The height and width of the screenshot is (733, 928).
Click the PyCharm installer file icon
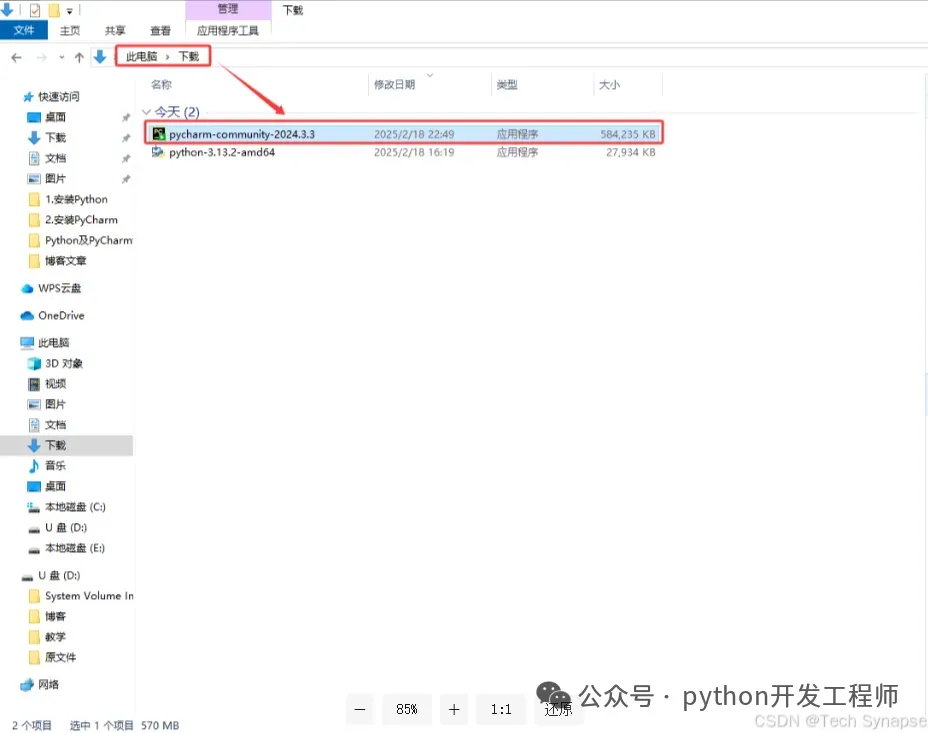[x=159, y=134]
